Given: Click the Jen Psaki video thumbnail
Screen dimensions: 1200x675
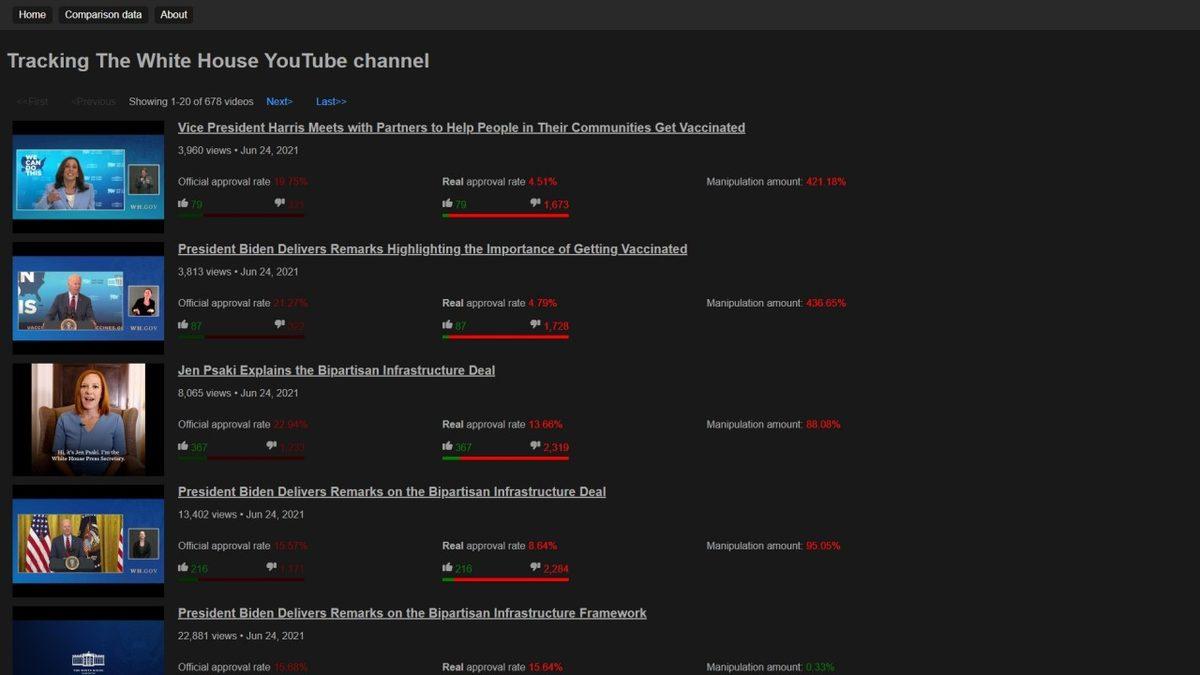Looking at the screenshot, I should pos(88,418).
